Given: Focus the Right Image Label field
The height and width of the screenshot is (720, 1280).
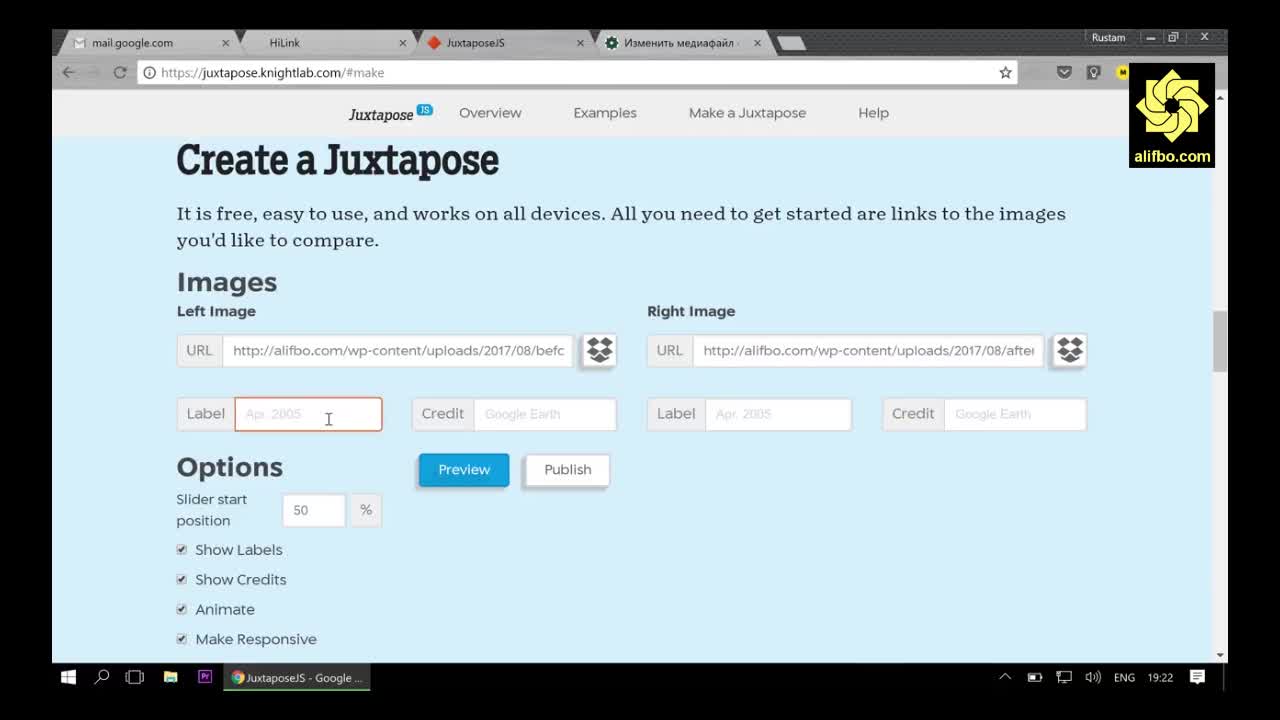Looking at the screenshot, I should [x=778, y=414].
